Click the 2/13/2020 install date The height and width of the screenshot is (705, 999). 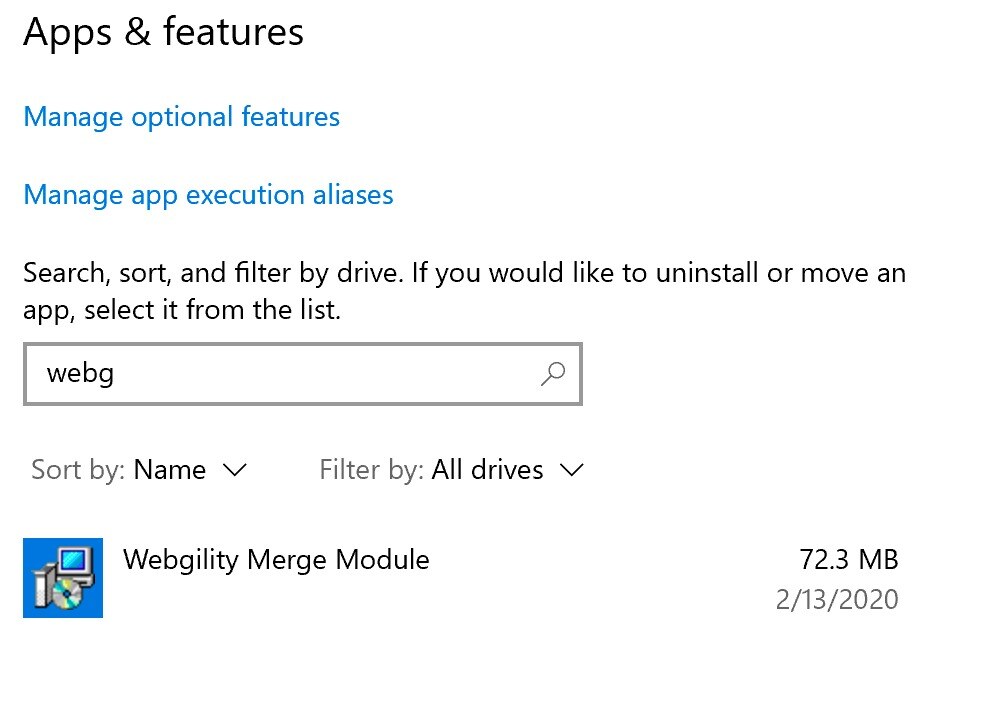pos(837,599)
